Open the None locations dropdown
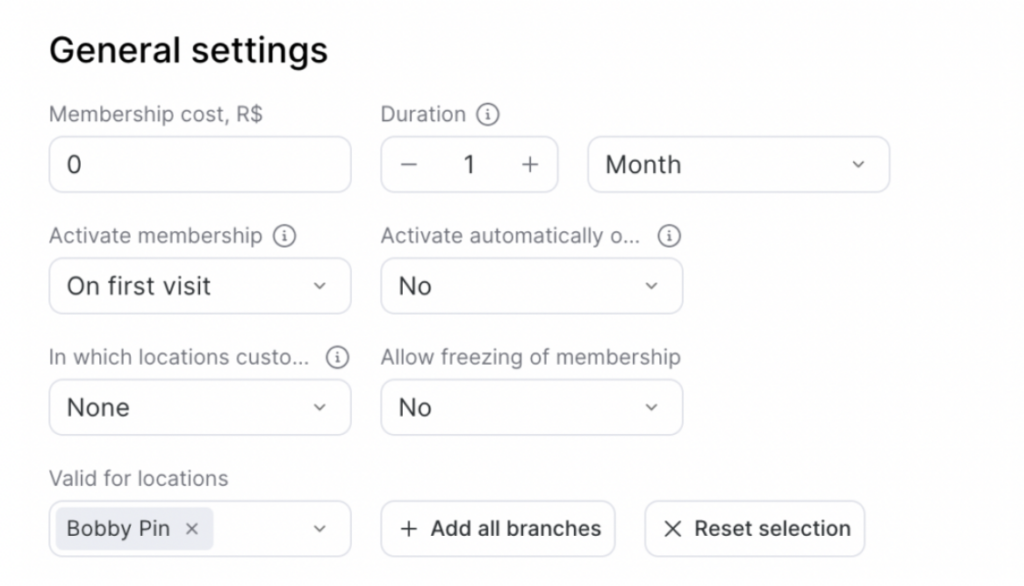1024x586 pixels. [x=200, y=407]
